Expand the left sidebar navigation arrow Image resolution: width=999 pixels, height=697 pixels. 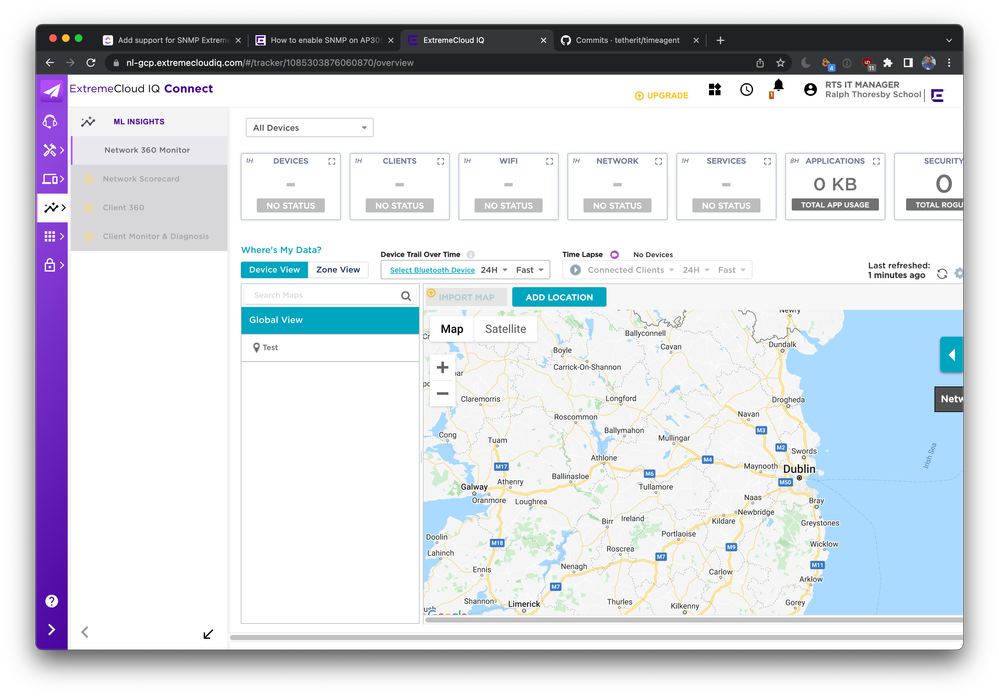51,630
